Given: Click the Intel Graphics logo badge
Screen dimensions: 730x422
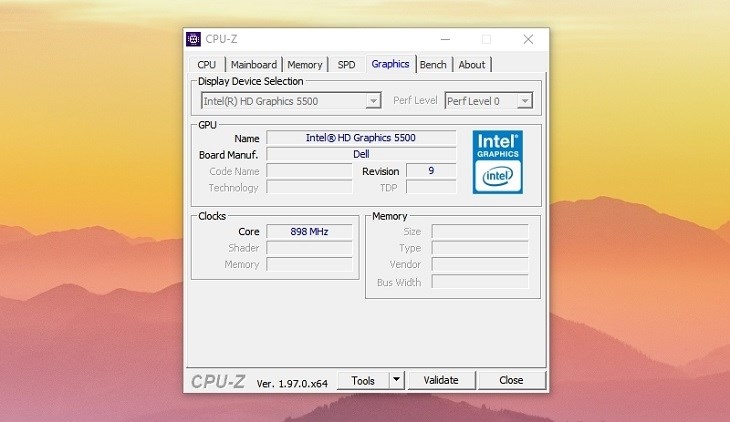Looking at the screenshot, I should (x=497, y=161).
